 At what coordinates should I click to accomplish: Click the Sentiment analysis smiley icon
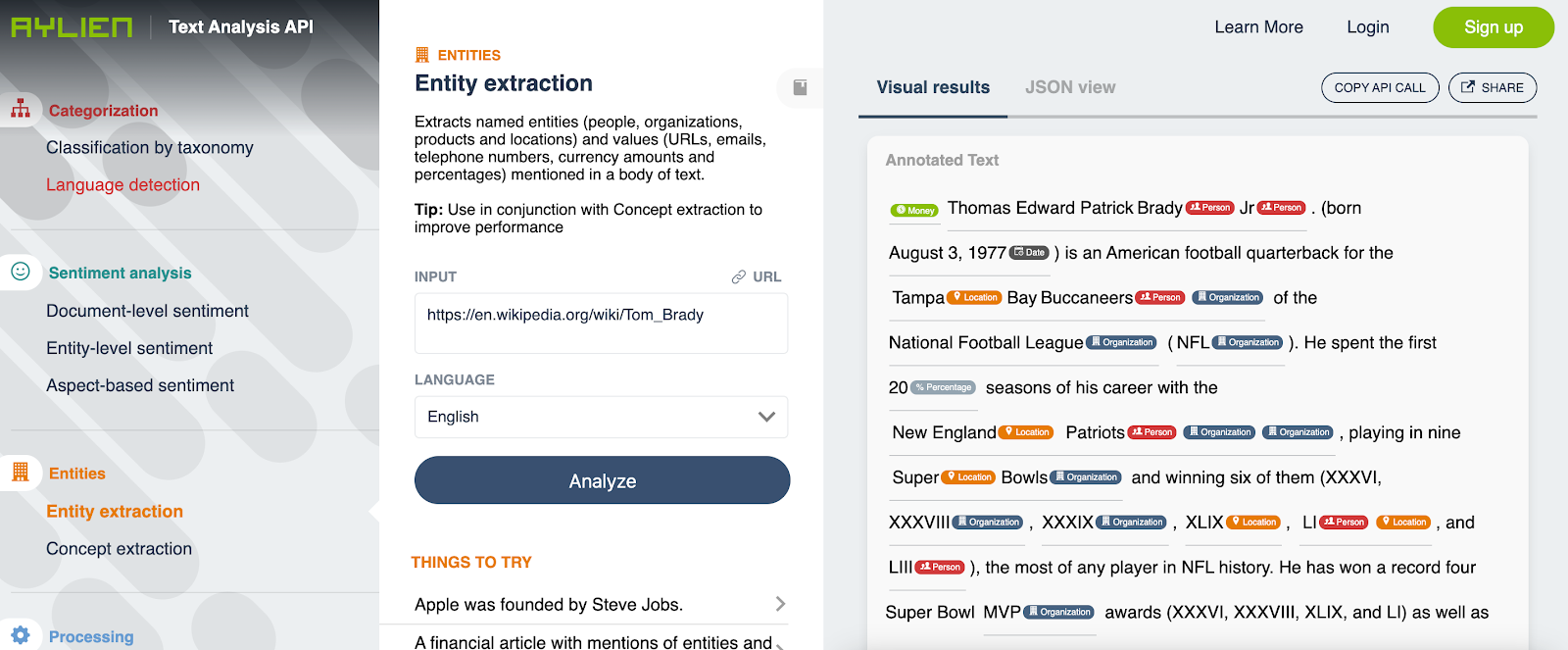21,272
